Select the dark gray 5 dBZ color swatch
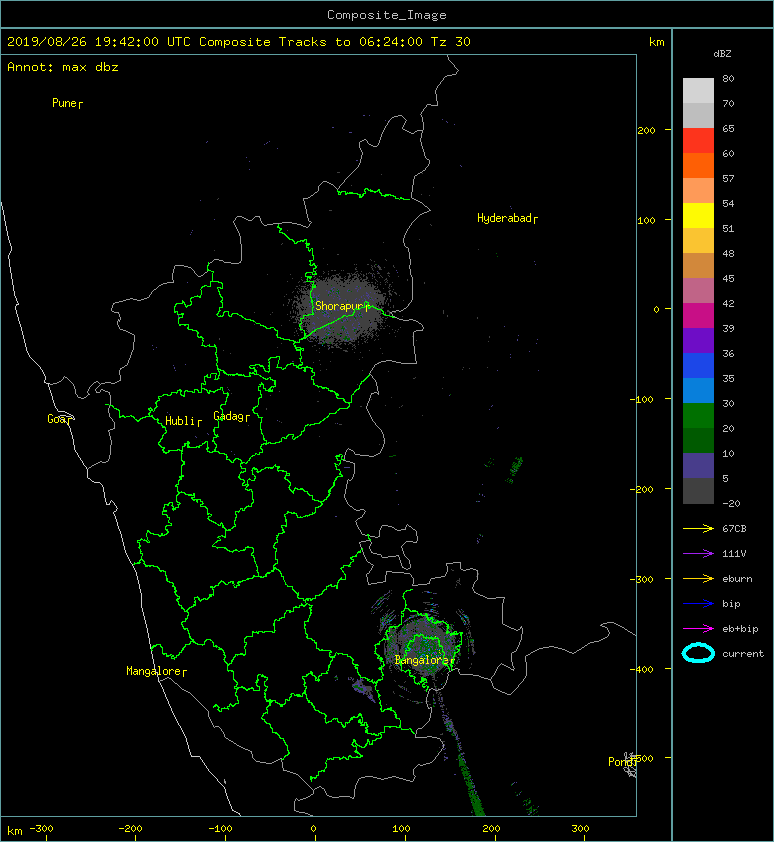The height and width of the screenshot is (842, 774). point(698,490)
